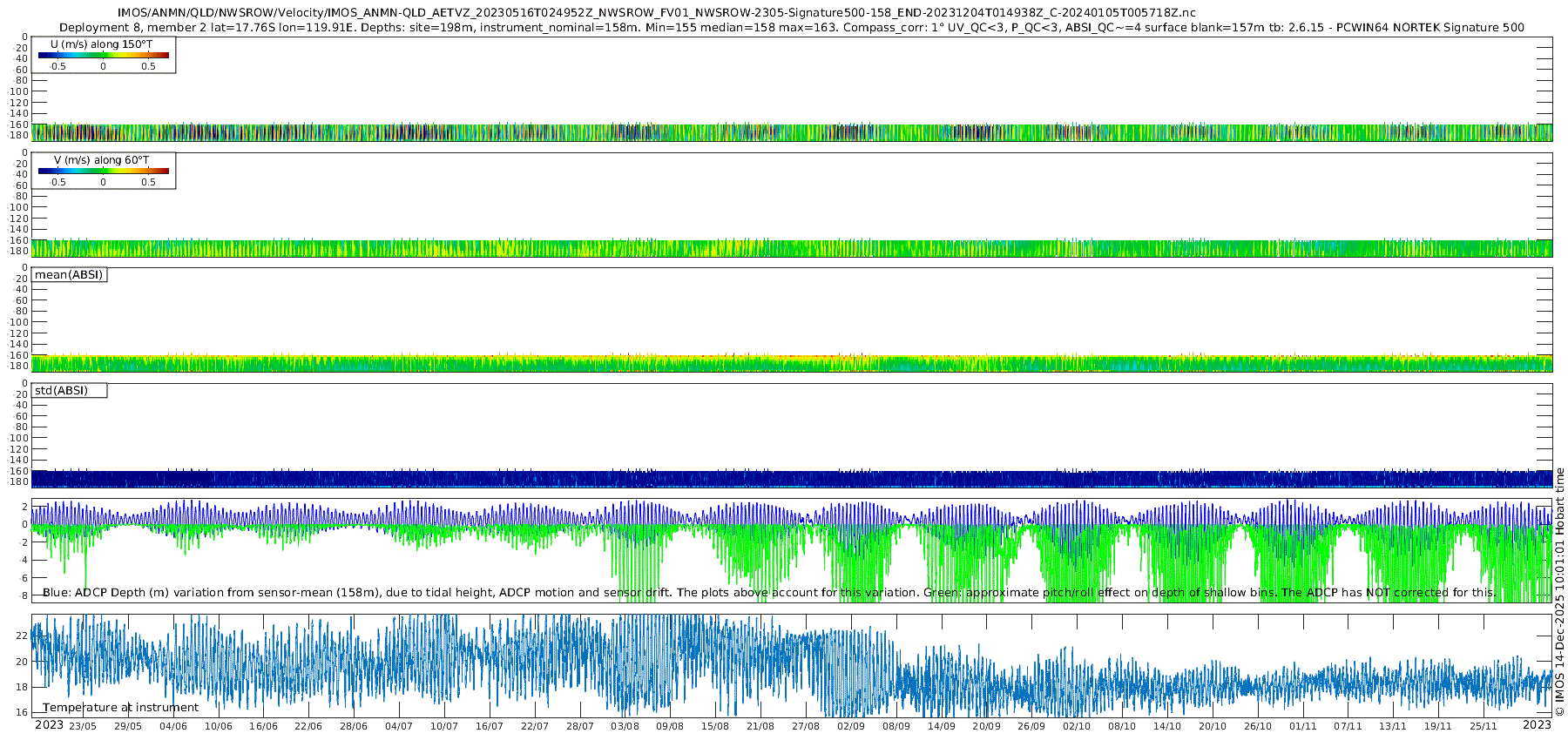Select the 03/08 date tick

[x=625, y=726]
